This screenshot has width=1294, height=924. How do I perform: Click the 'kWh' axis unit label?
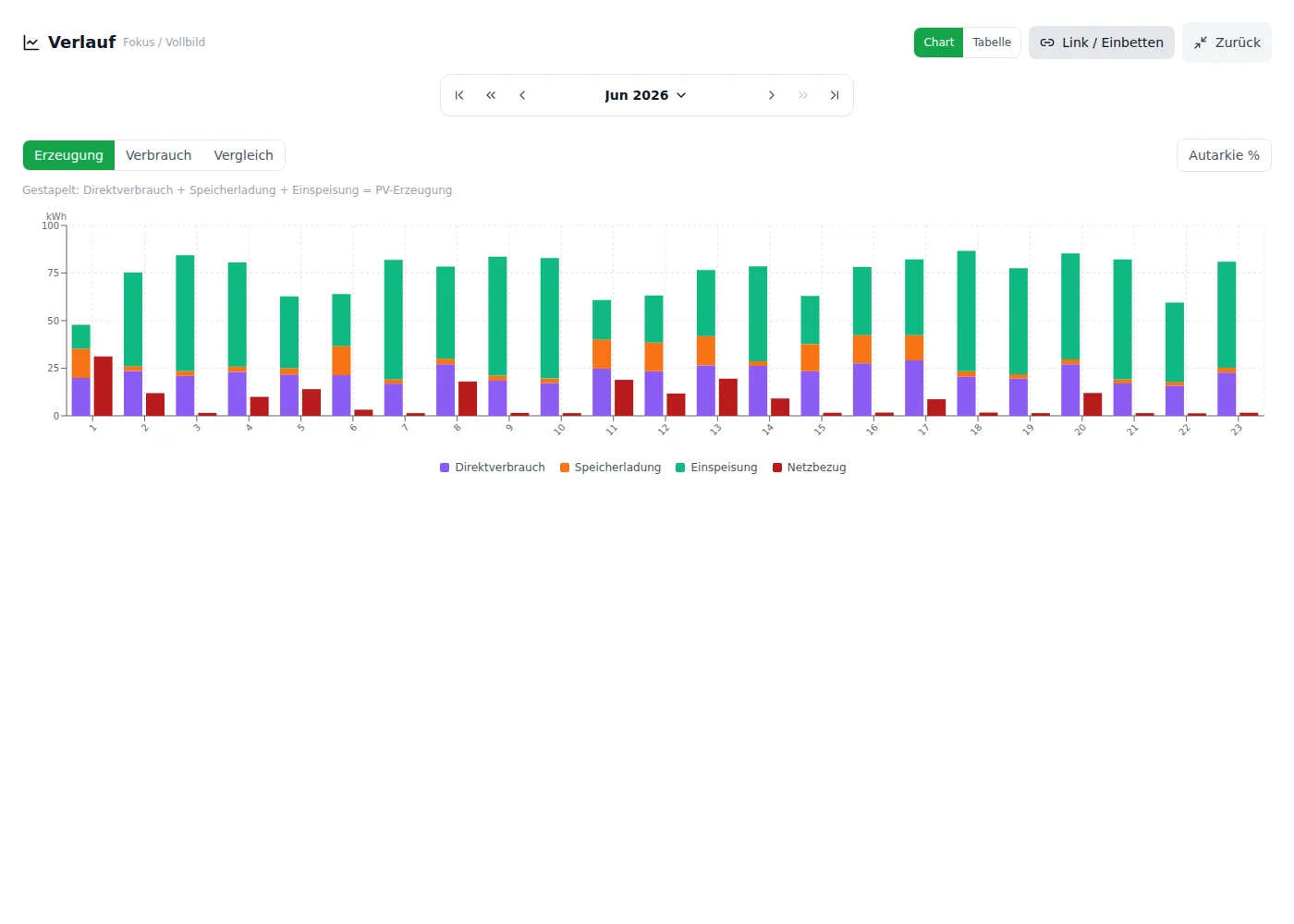tap(56, 217)
